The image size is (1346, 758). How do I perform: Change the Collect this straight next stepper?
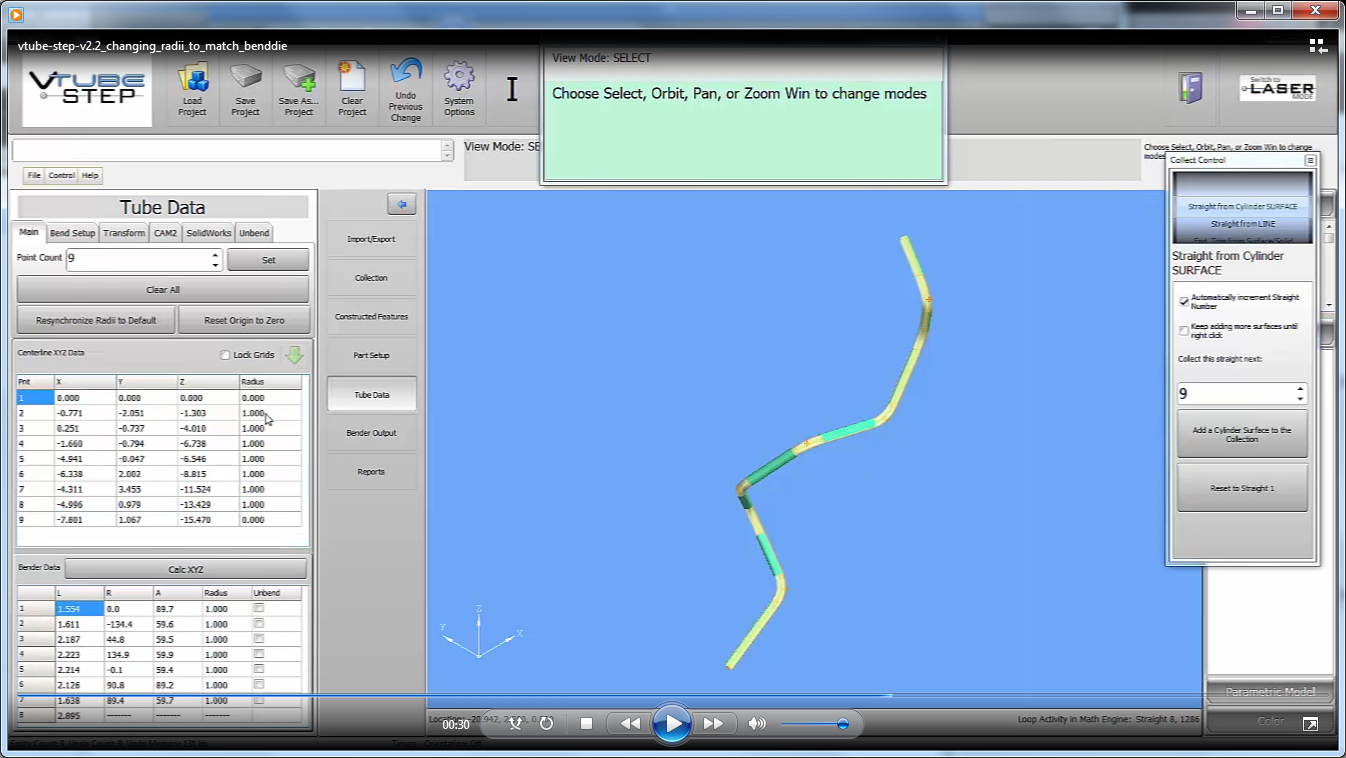click(x=1299, y=393)
